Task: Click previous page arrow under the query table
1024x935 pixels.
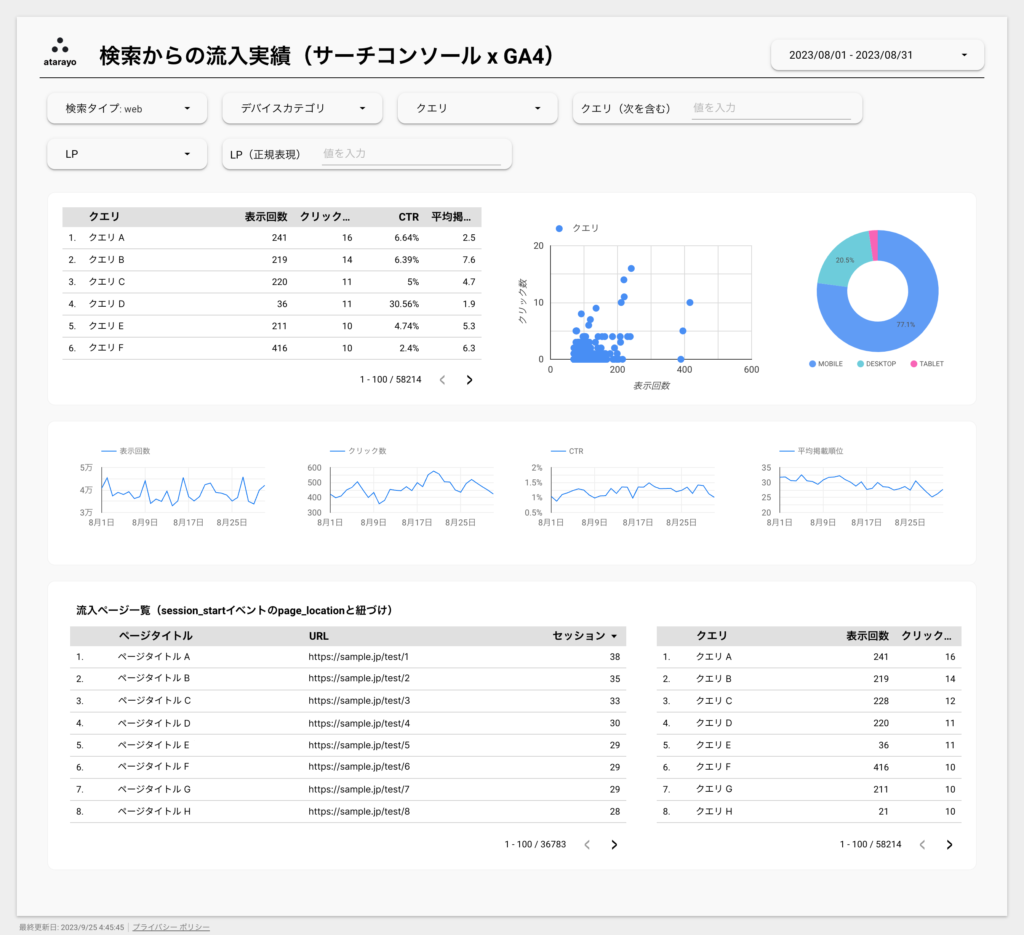Action: pyautogui.click(x=442, y=380)
